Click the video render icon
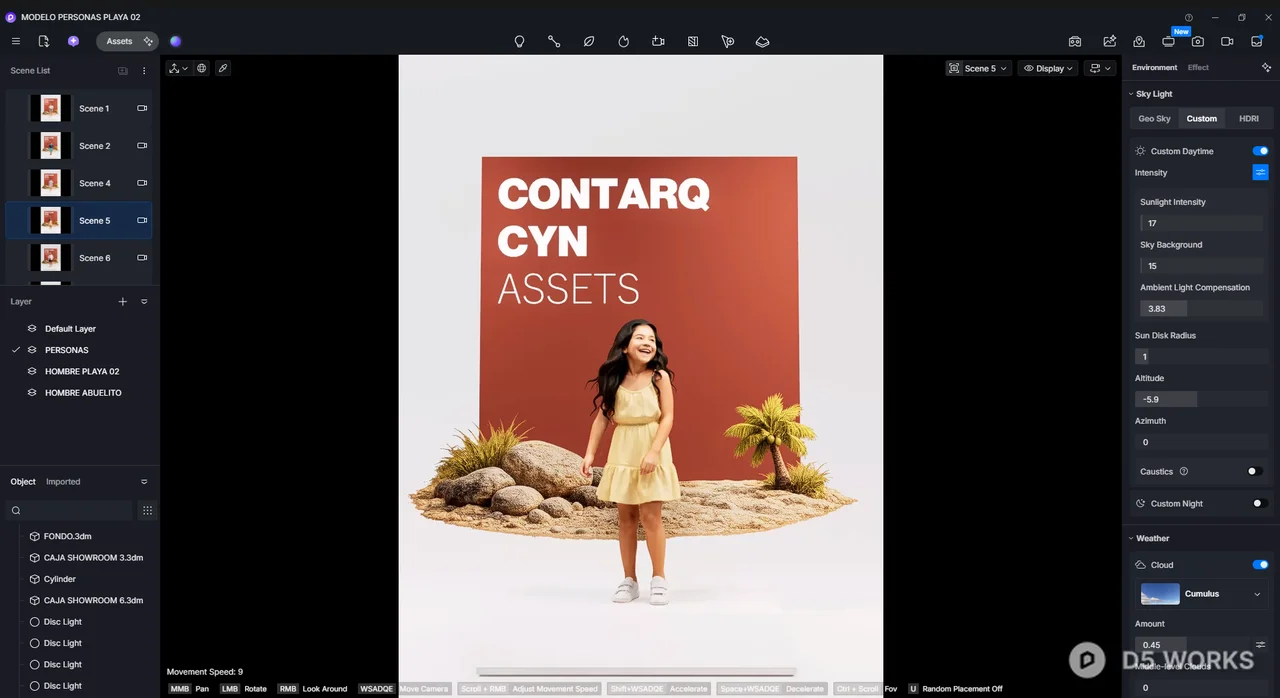Viewport: 1280px width, 698px height. tap(1227, 41)
